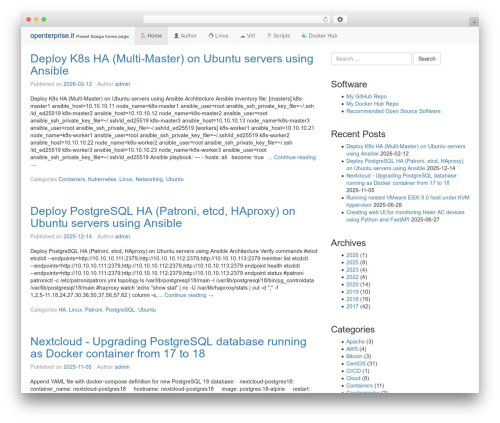500x423 pixels.
Task: Open recent post Nextcloud Upgrading PostgreSQL in sidebar
Action: point(401,179)
